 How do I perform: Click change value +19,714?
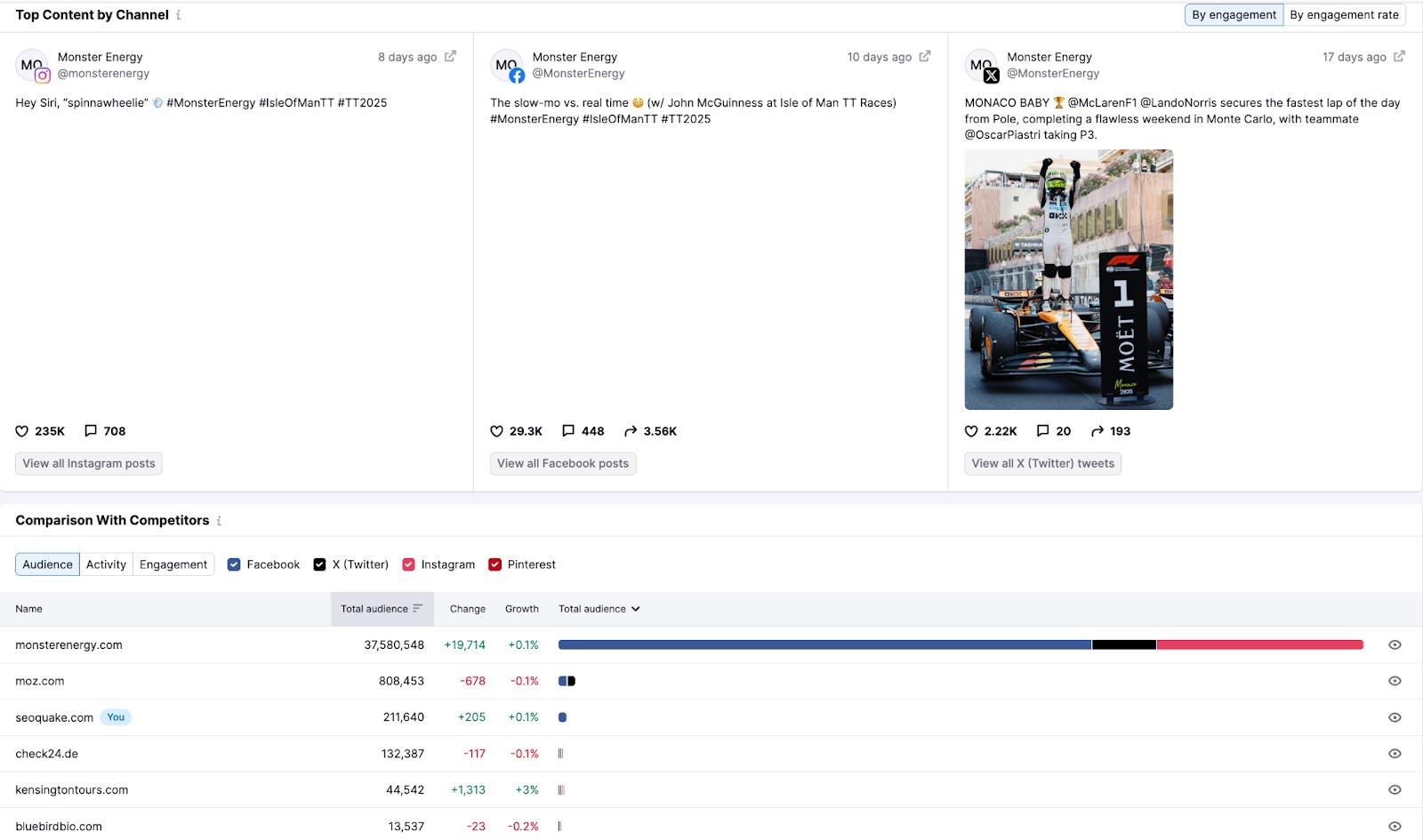(x=465, y=645)
